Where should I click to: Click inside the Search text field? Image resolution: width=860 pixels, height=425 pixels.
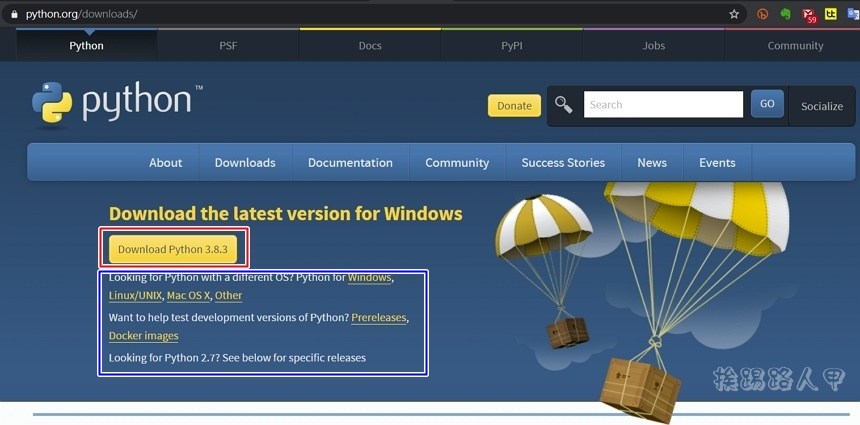pos(662,105)
